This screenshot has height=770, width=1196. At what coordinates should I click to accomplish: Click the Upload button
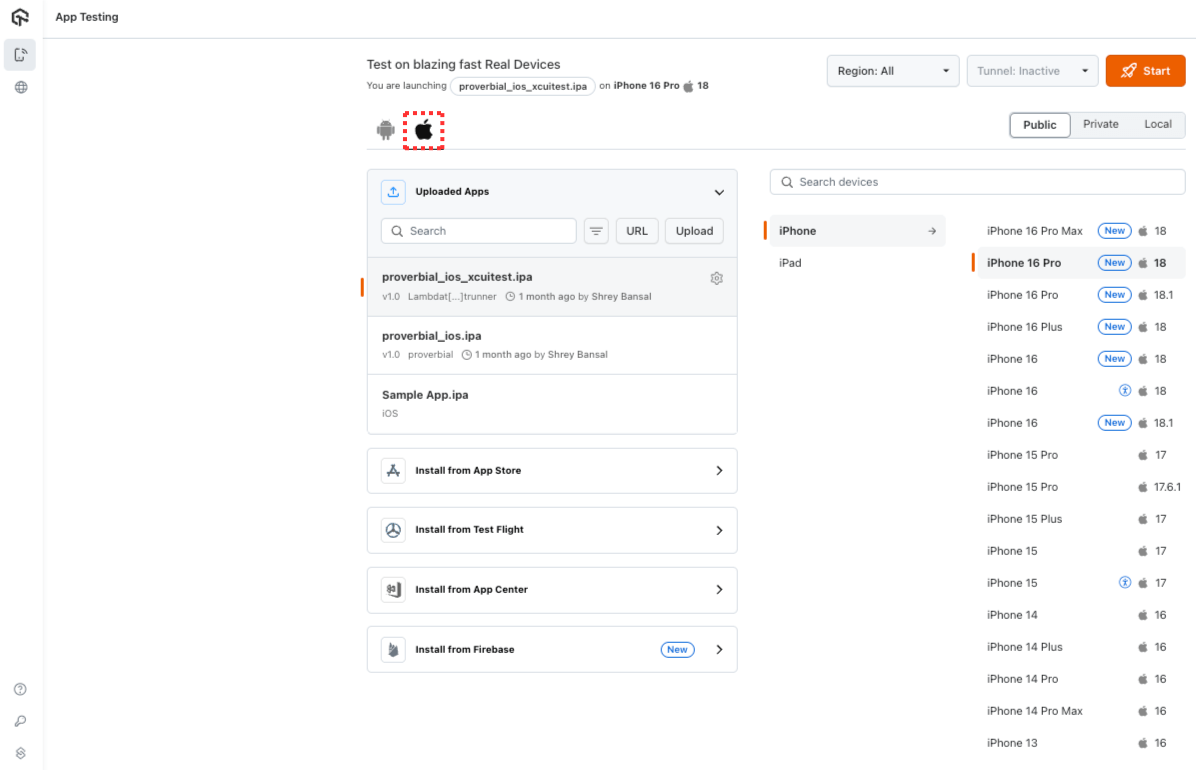coord(694,231)
